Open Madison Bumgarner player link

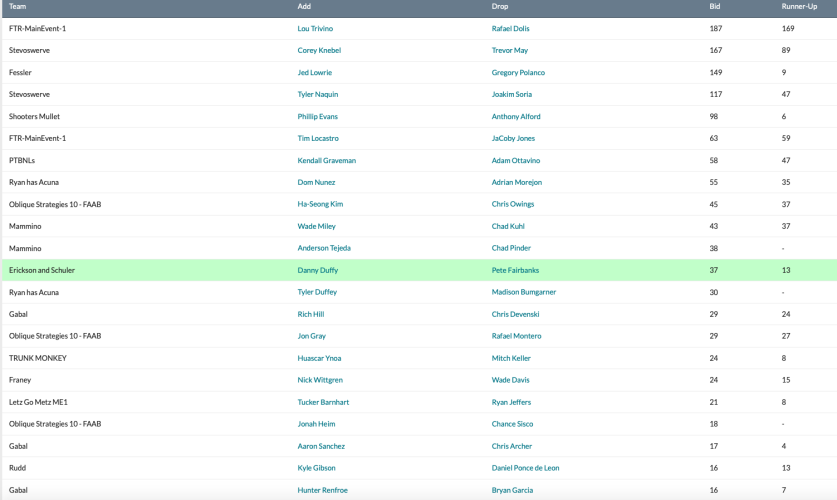(x=524, y=292)
